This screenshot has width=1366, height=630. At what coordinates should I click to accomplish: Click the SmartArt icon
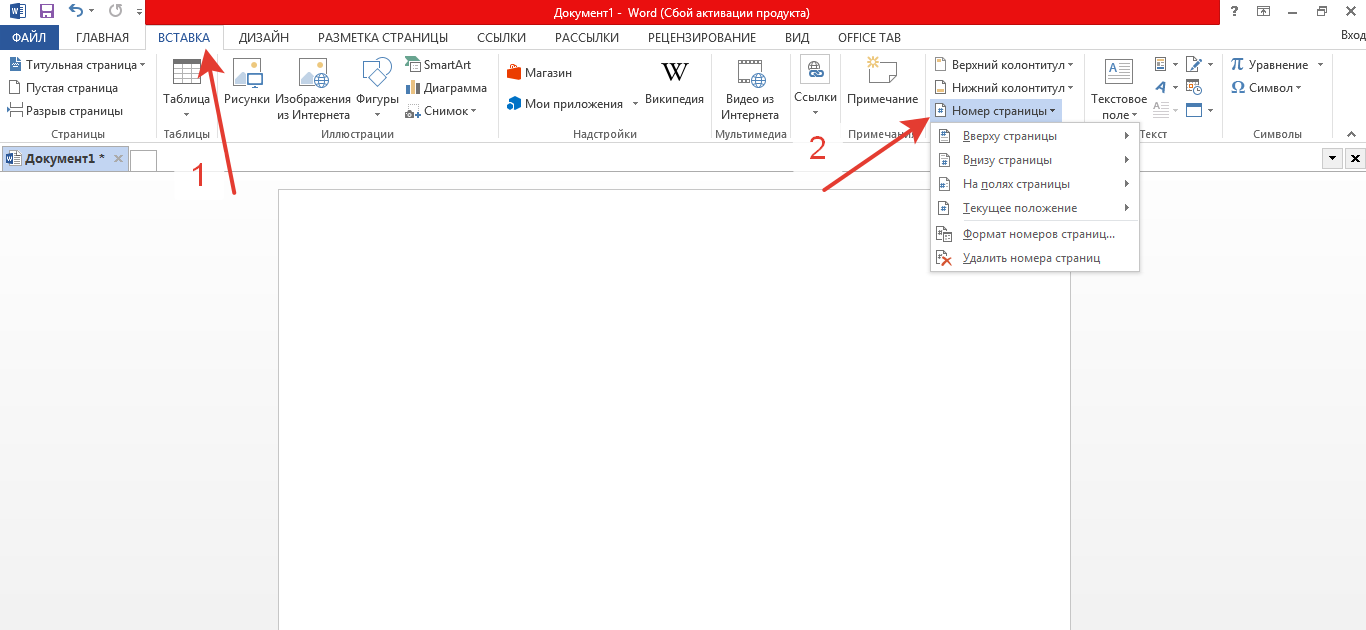[413, 64]
